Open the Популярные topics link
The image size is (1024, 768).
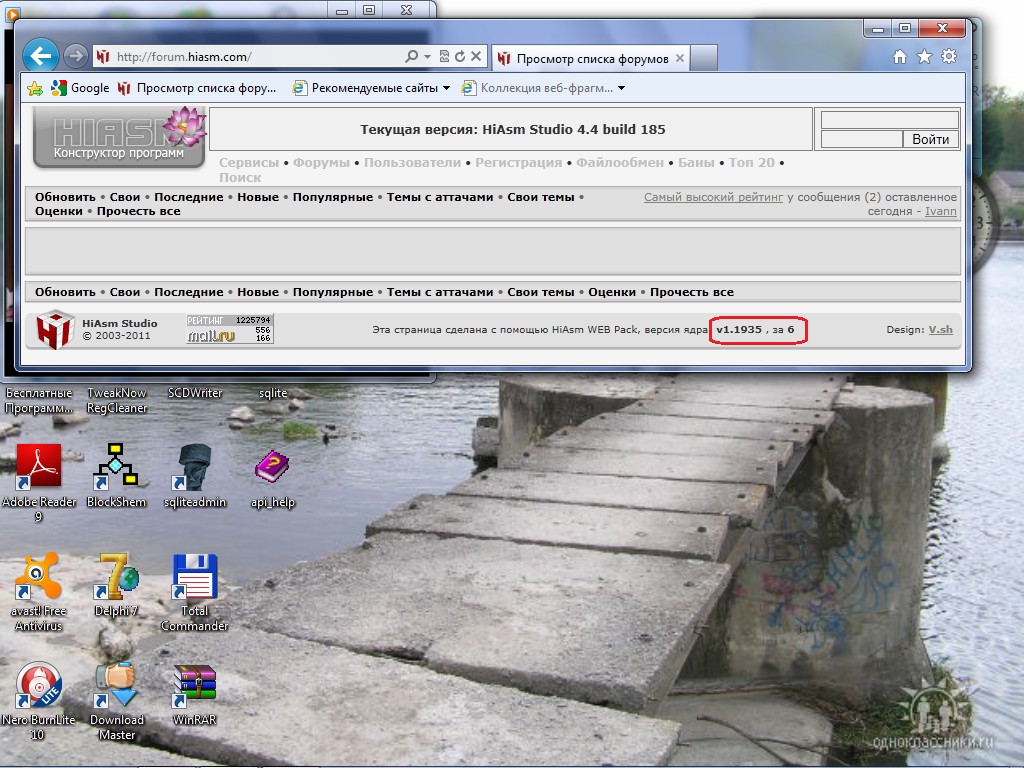click(x=332, y=197)
